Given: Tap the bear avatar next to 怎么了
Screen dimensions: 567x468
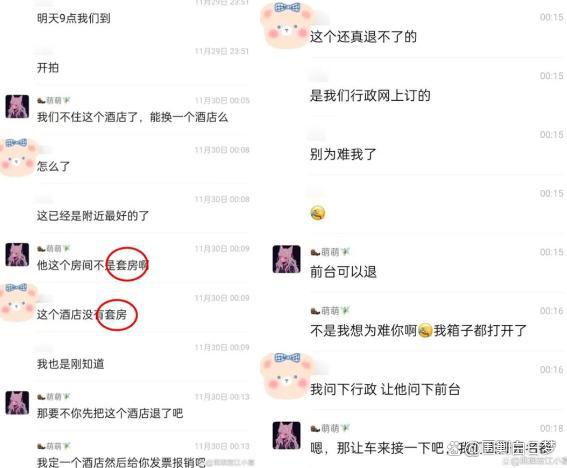Looking at the screenshot, I should (x=18, y=157).
